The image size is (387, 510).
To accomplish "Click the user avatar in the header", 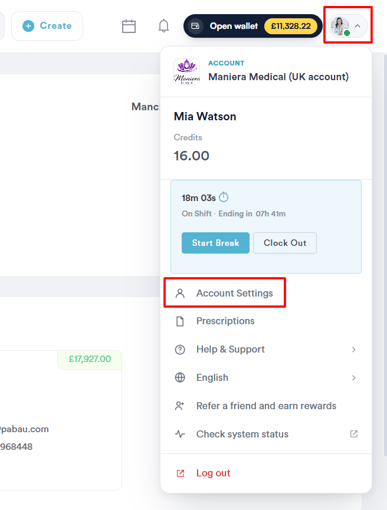I will (x=340, y=26).
